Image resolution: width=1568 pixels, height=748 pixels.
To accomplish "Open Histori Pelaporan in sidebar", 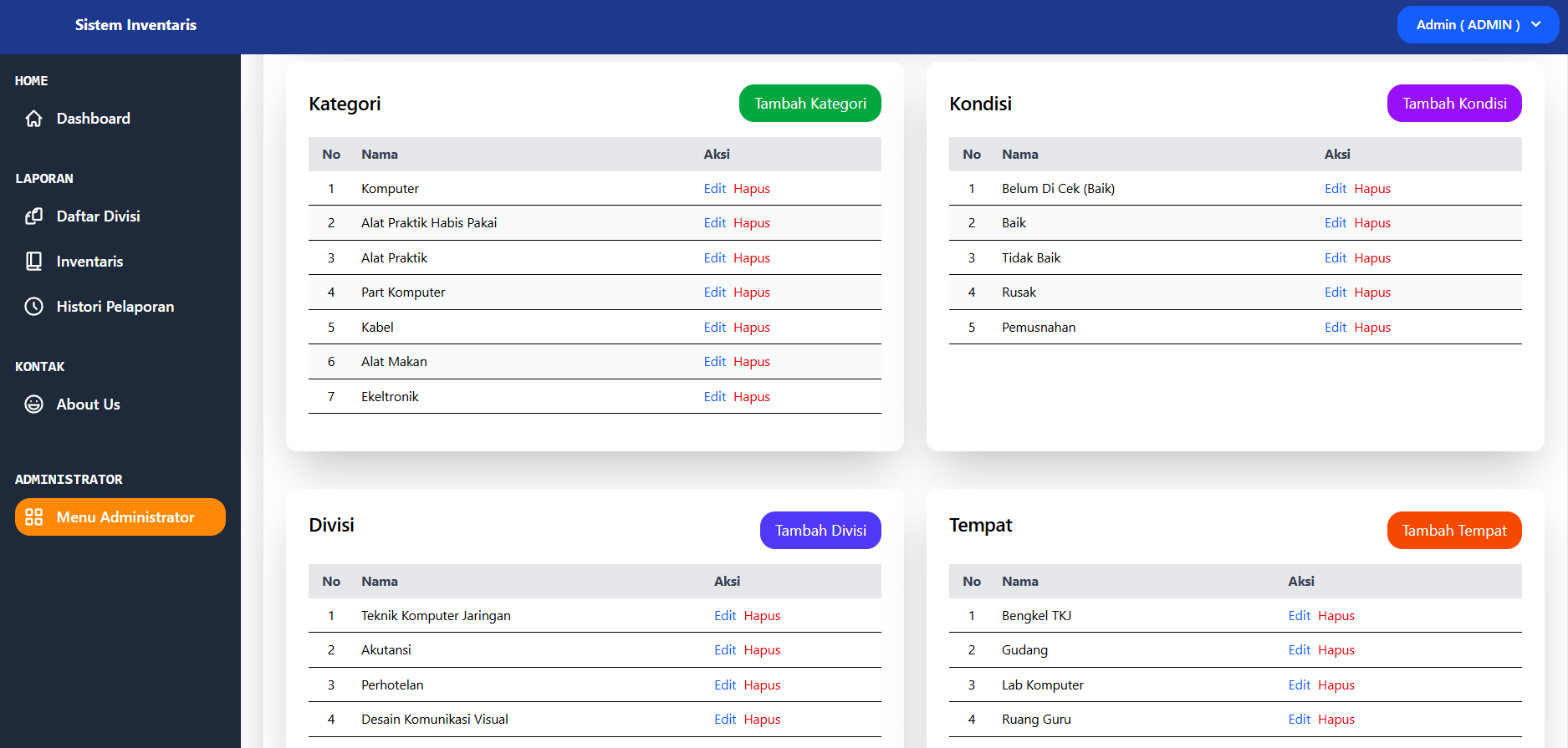I will (120, 307).
